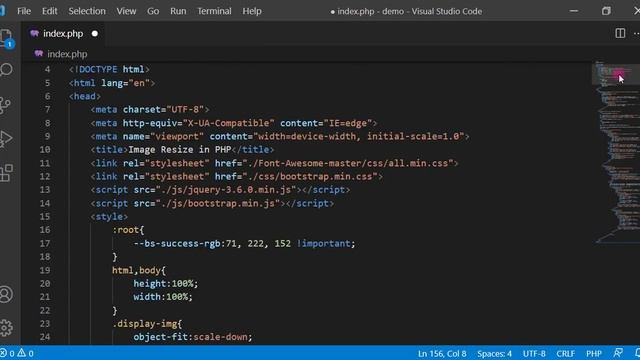Click the PHP icon in the breadcrumb
640x360 pixels.
pyautogui.click(x=39, y=53)
